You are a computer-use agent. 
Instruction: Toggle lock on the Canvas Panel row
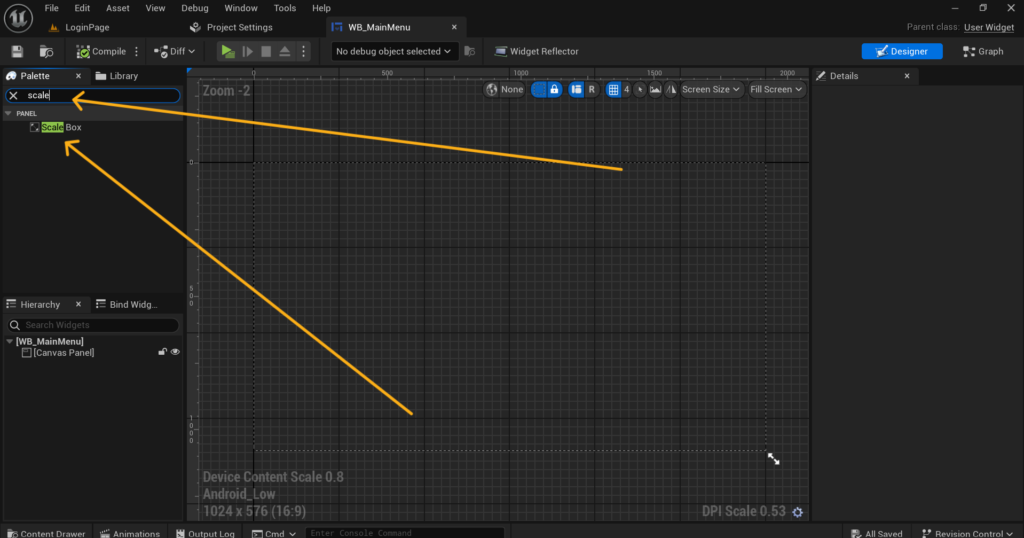click(162, 352)
